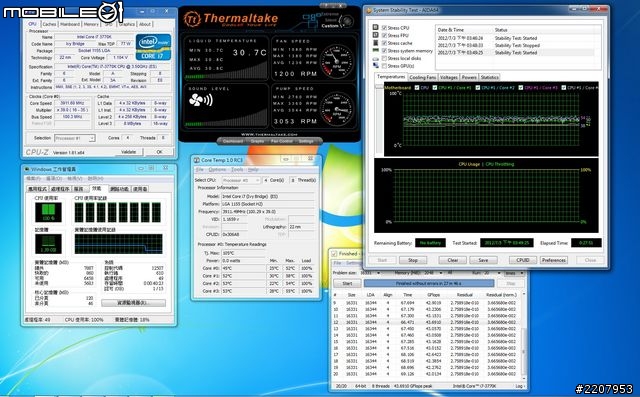Click 'Finished without errors' progress bar
Image resolution: width=640 pixels, height=397 pixels.
point(429,283)
